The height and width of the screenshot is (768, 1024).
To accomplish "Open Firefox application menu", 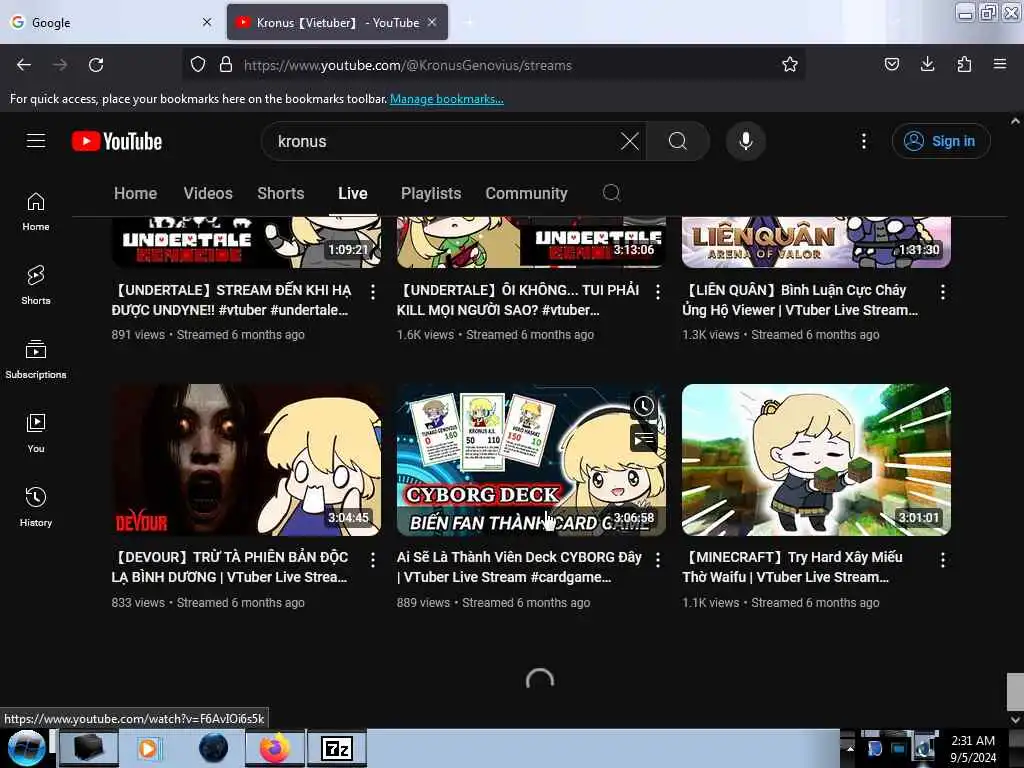I will point(1000,64).
